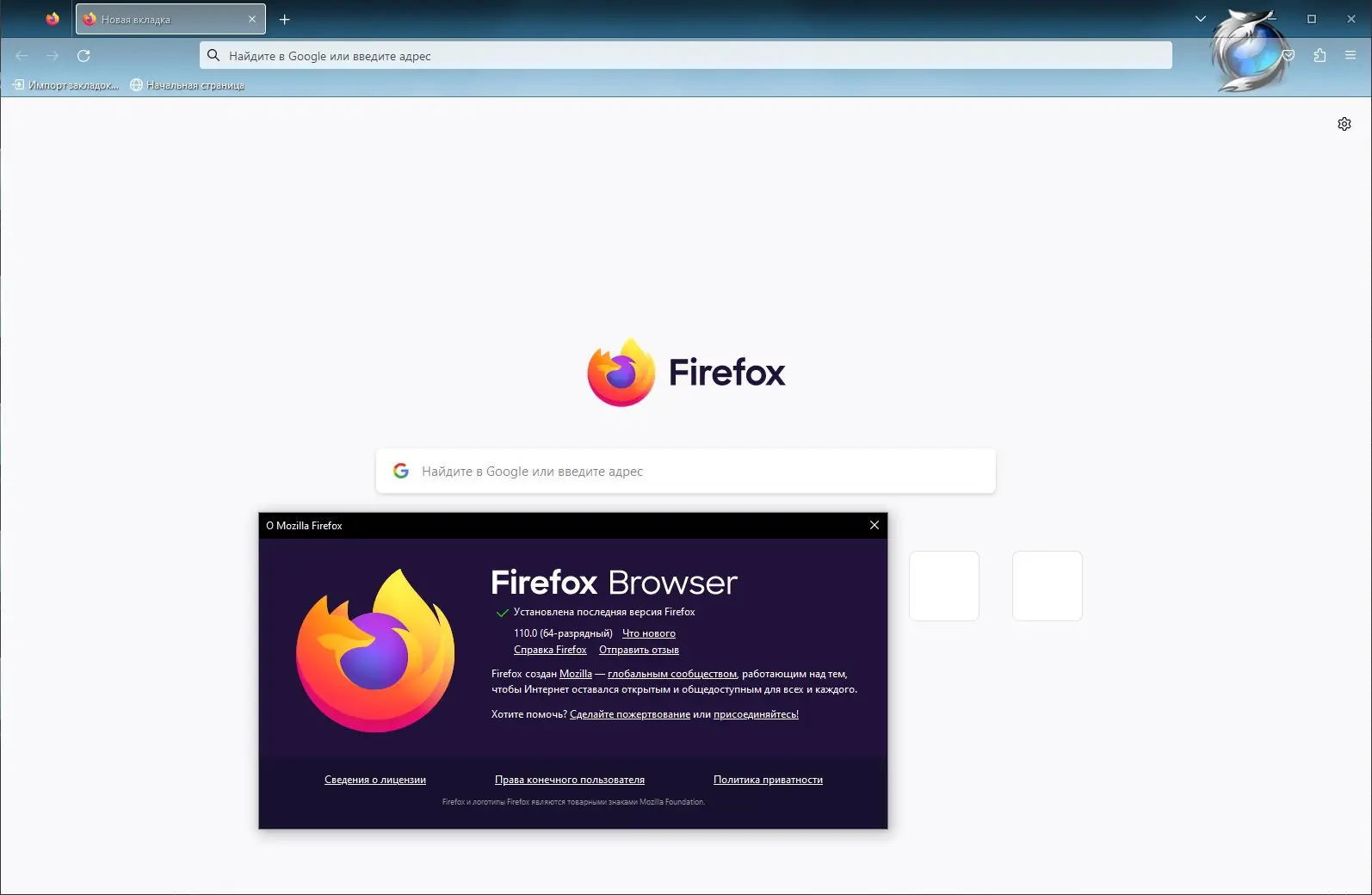The image size is (1372, 895).
Task: Close the Новая вкладка tab
Action: [x=252, y=19]
